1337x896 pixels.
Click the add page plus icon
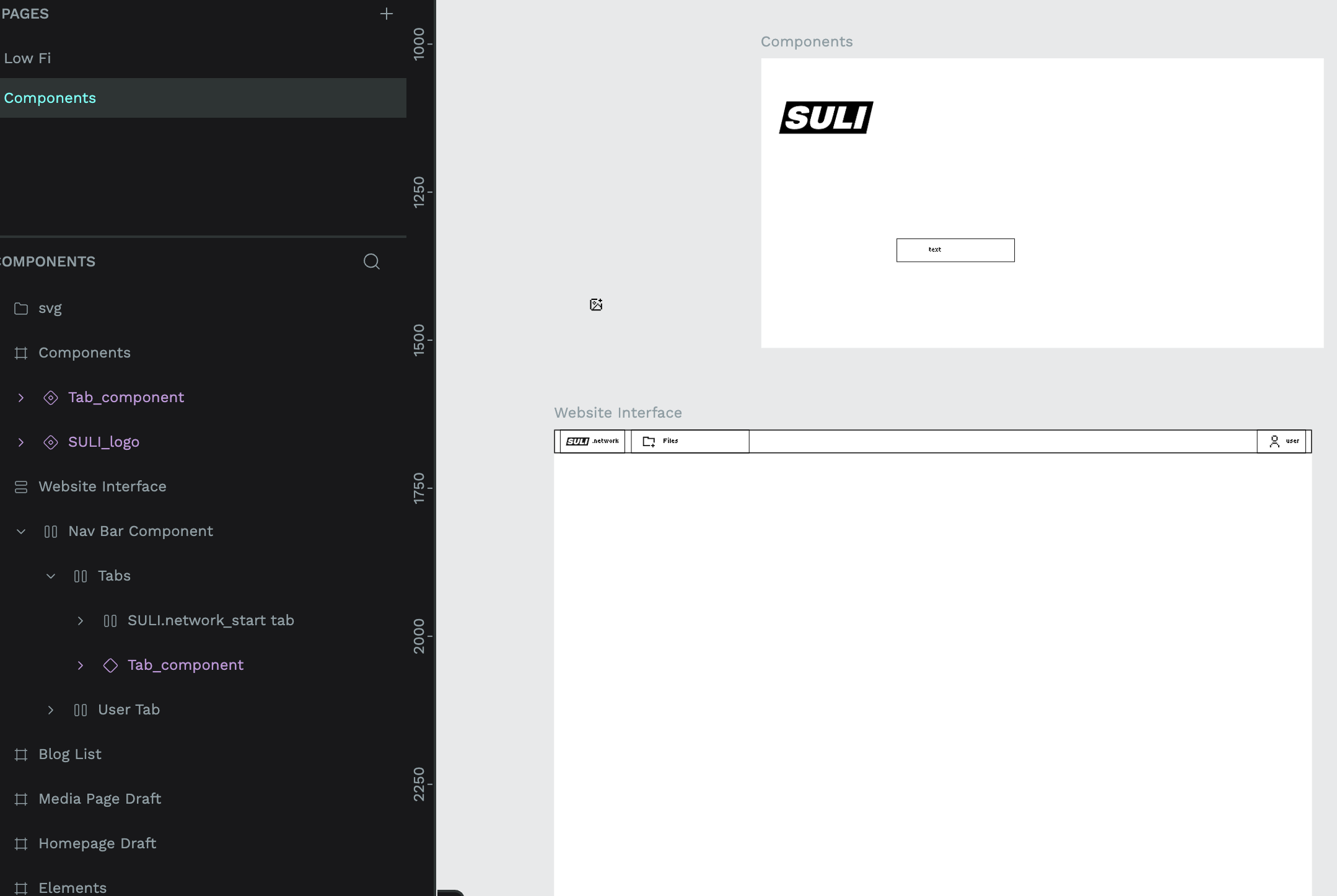pyautogui.click(x=386, y=14)
